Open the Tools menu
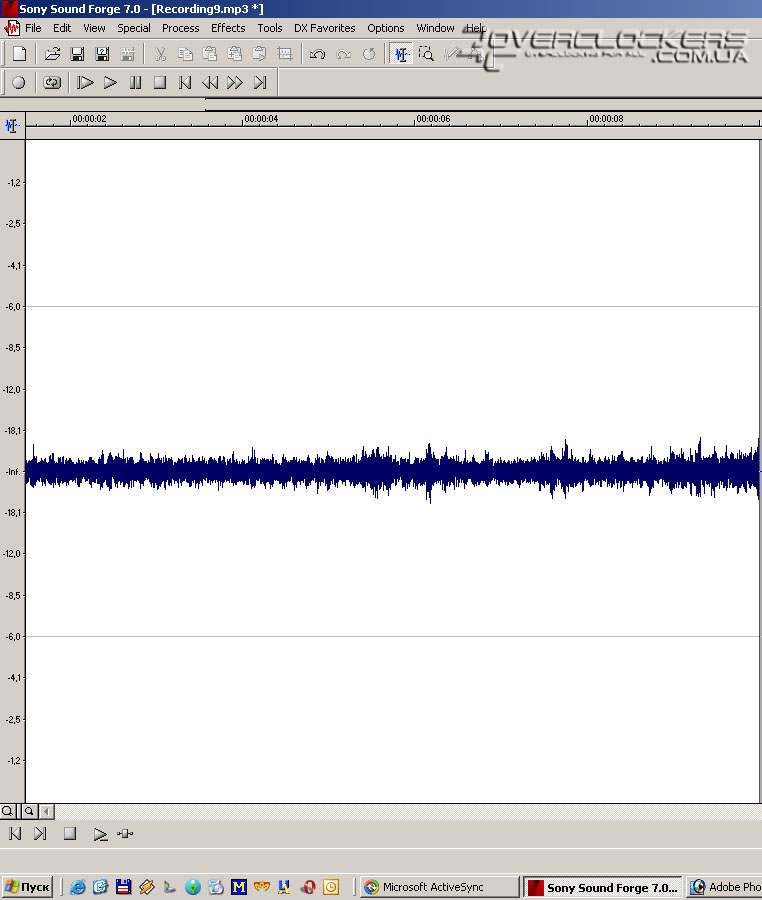 (x=270, y=28)
